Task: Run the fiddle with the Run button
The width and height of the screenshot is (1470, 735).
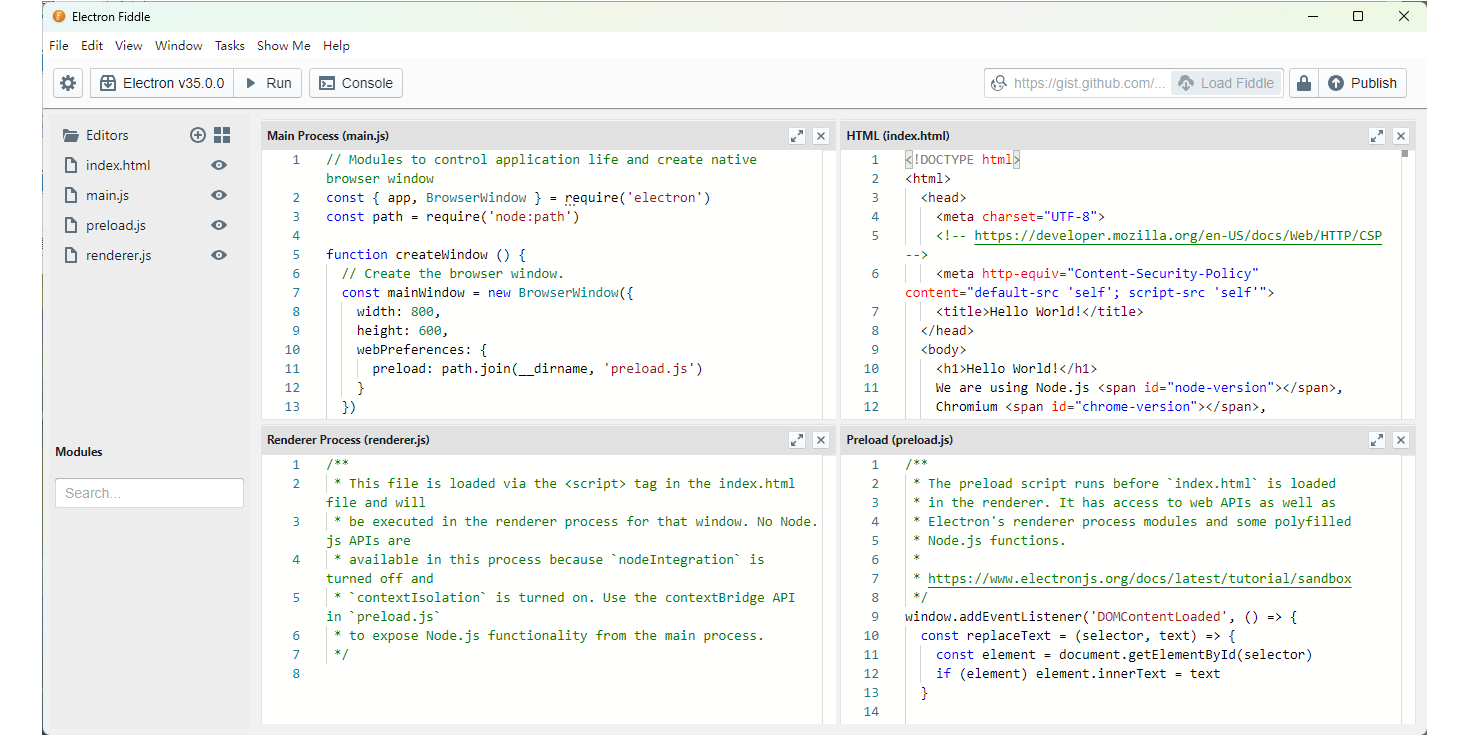Action: [267, 83]
